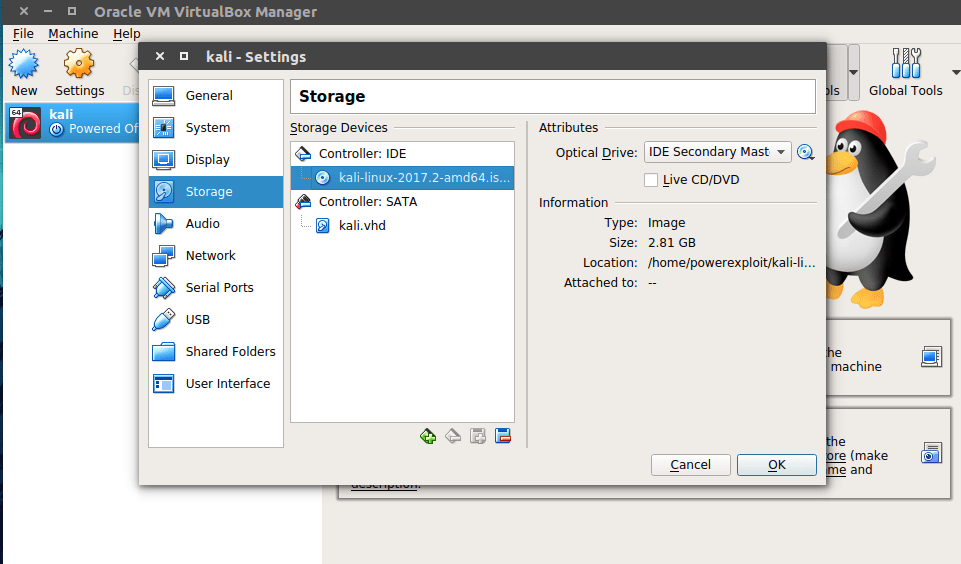Close the kali Settings dialog
This screenshot has width=961, height=564.
[x=160, y=56]
